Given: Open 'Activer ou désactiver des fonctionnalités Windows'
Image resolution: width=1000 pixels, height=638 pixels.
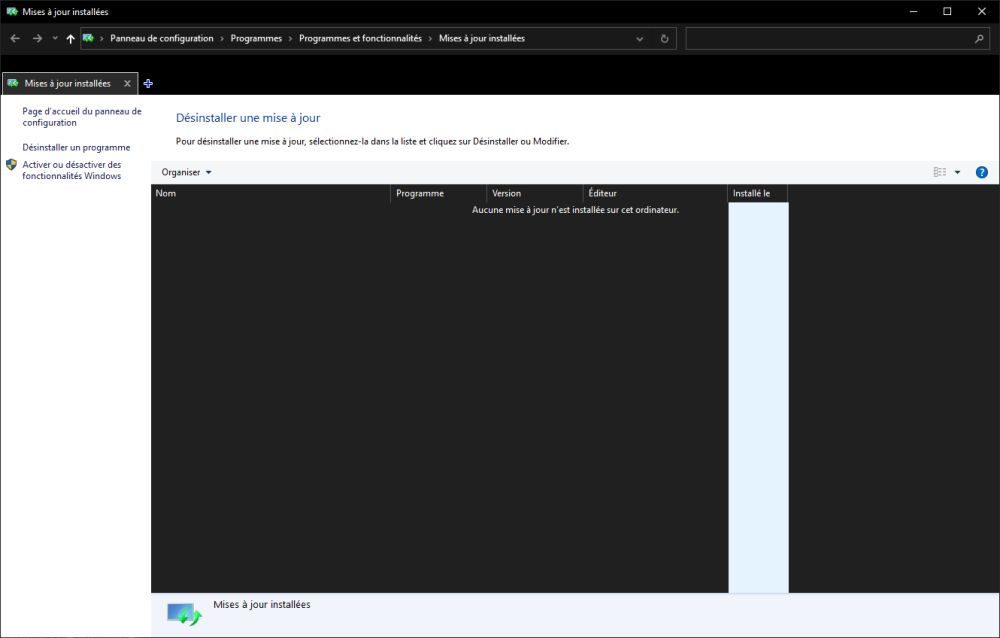Looking at the screenshot, I should coord(71,170).
